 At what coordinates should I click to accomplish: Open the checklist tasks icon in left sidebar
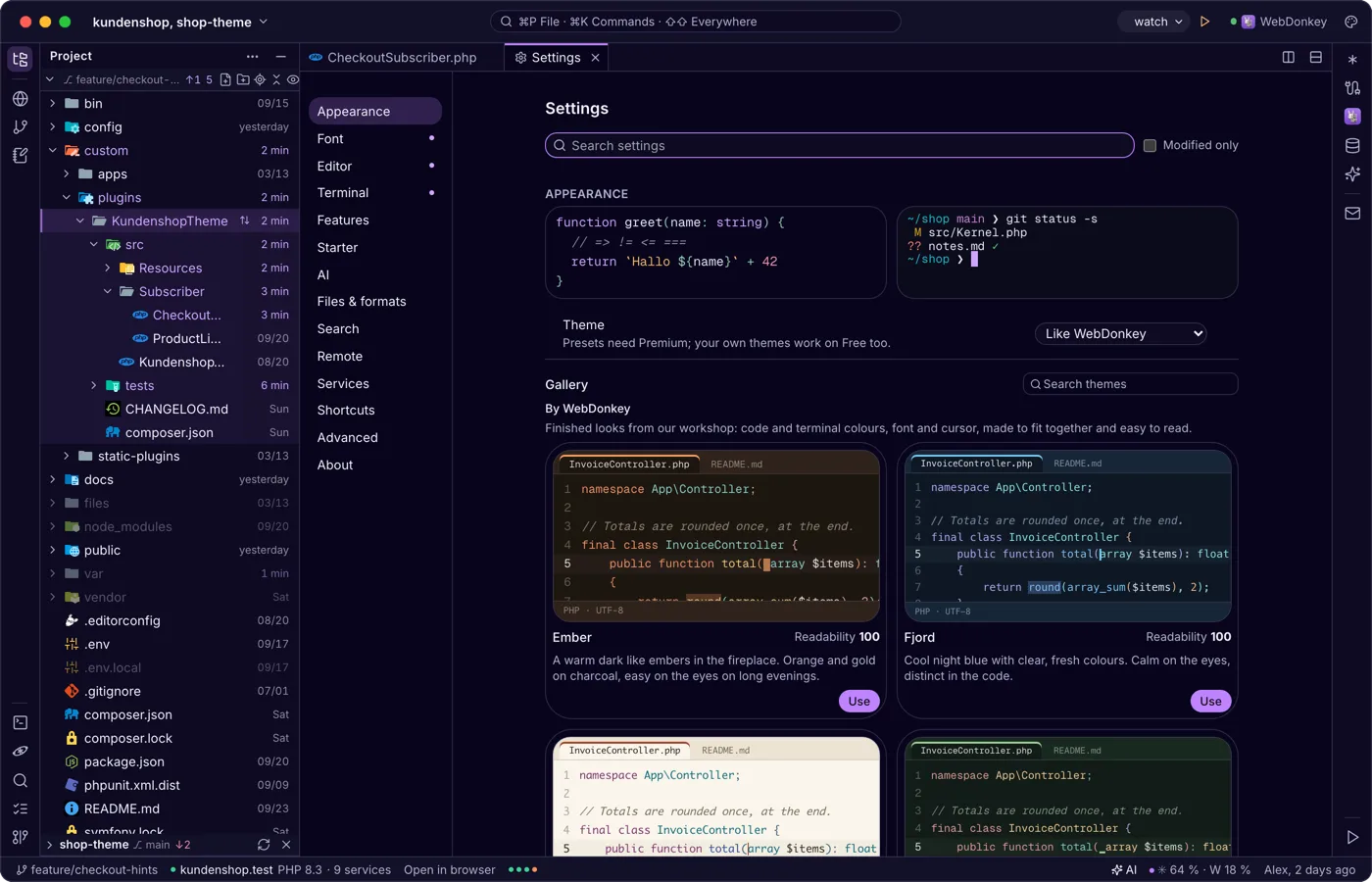click(x=21, y=808)
